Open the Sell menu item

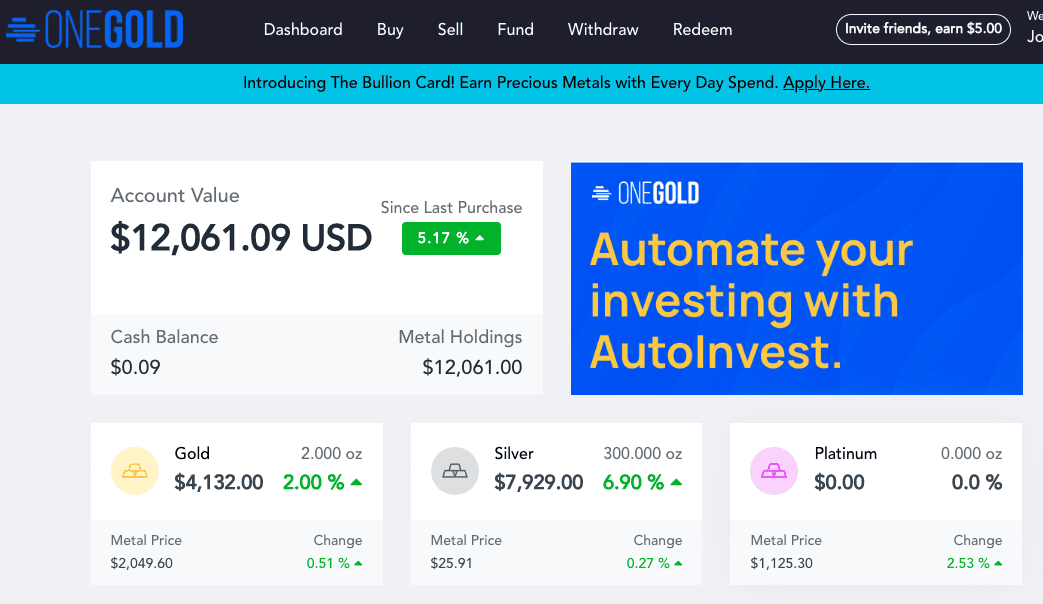click(x=450, y=29)
